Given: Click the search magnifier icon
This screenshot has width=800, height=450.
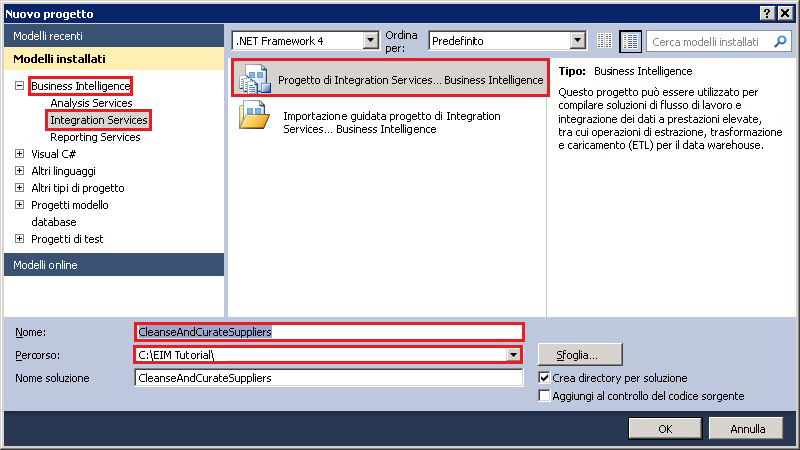Looking at the screenshot, I should (781, 41).
